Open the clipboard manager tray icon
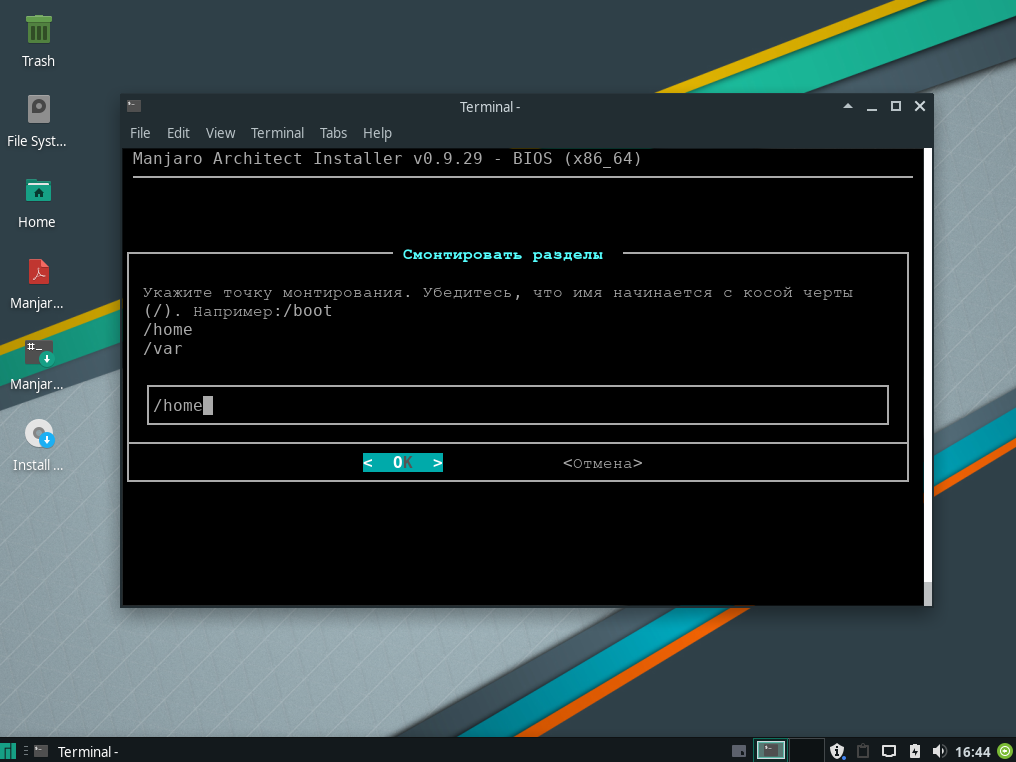1016x762 pixels. tap(863, 751)
